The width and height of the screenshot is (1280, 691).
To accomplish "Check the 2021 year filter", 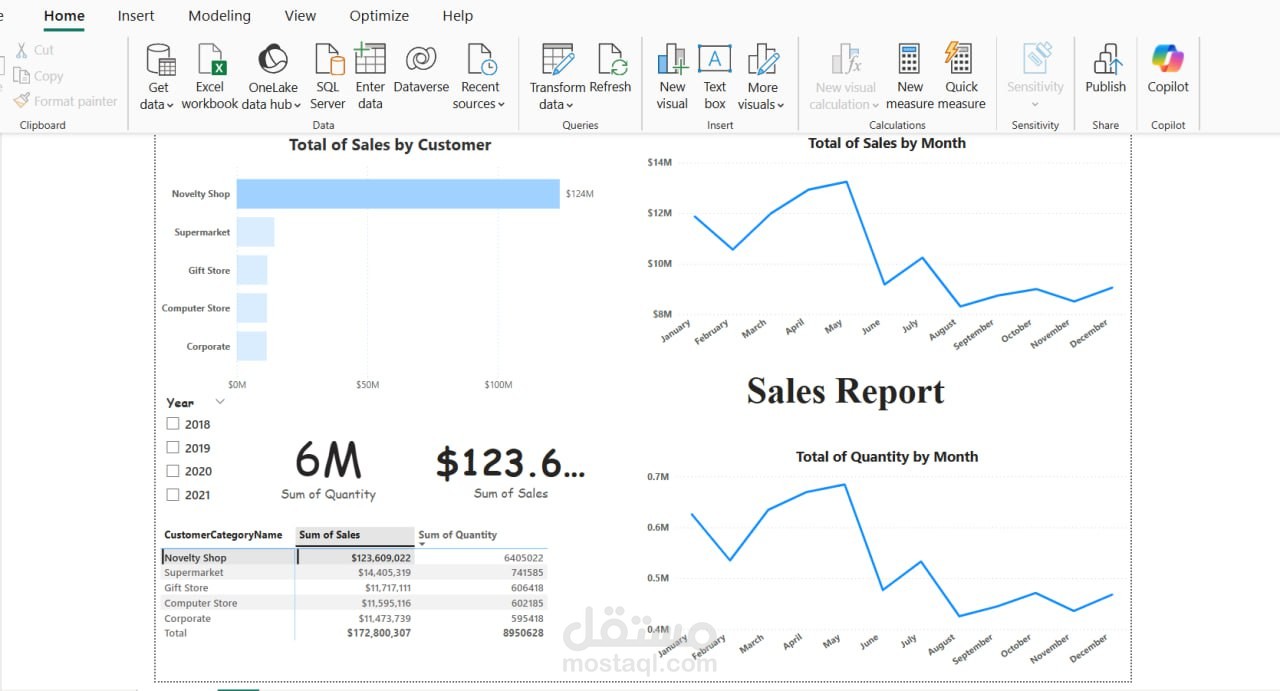I will coord(173,495).
